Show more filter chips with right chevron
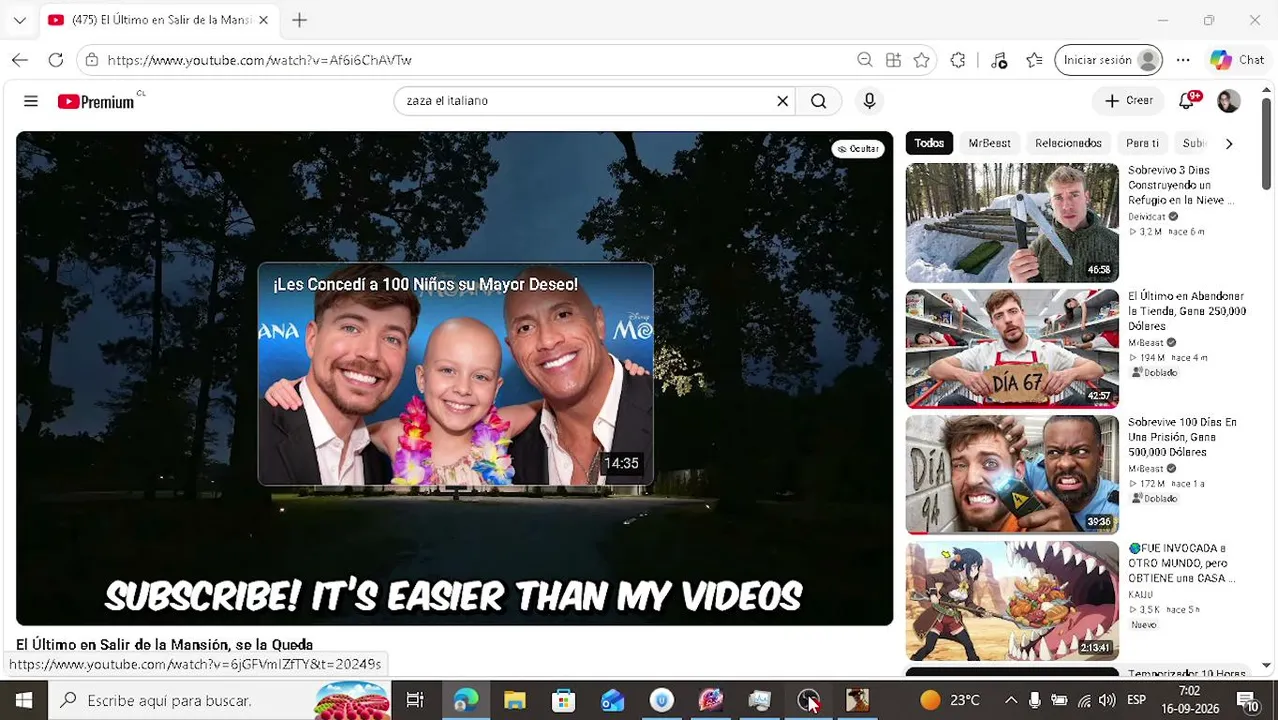This screenshot has height=720, width=1278. 1229,143
